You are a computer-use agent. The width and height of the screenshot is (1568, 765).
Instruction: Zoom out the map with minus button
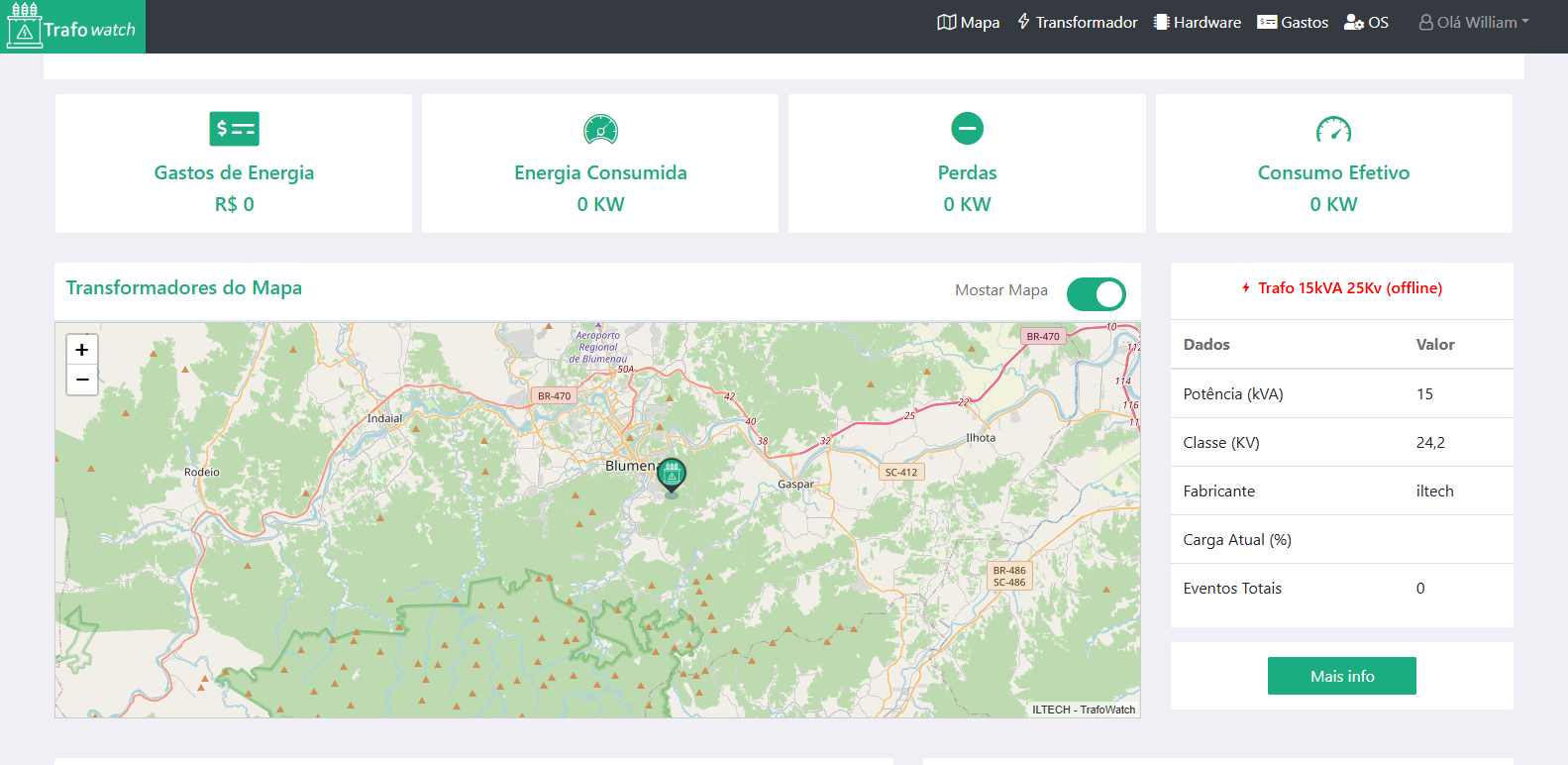pyautogui.click(x=82, y=380)
